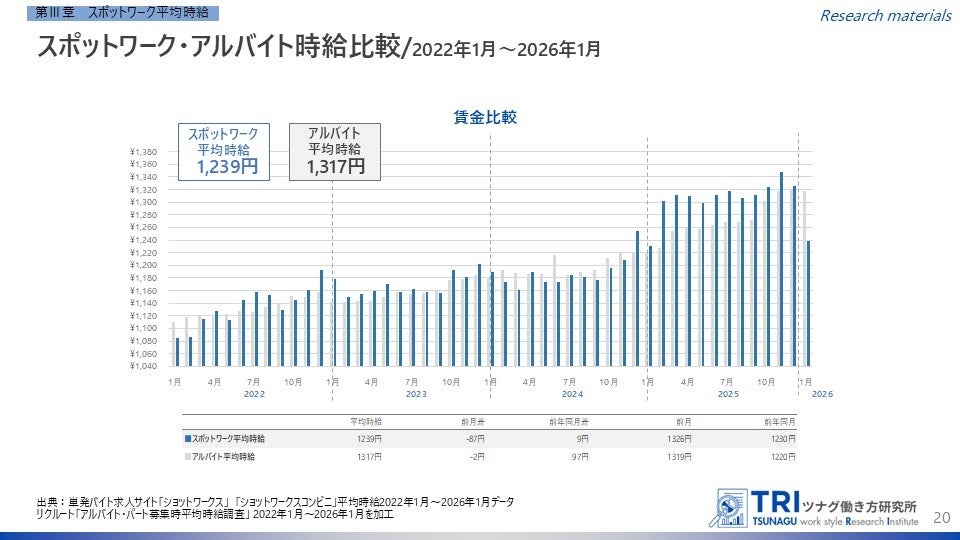Click the -2円 table cell

click(477, 457)
